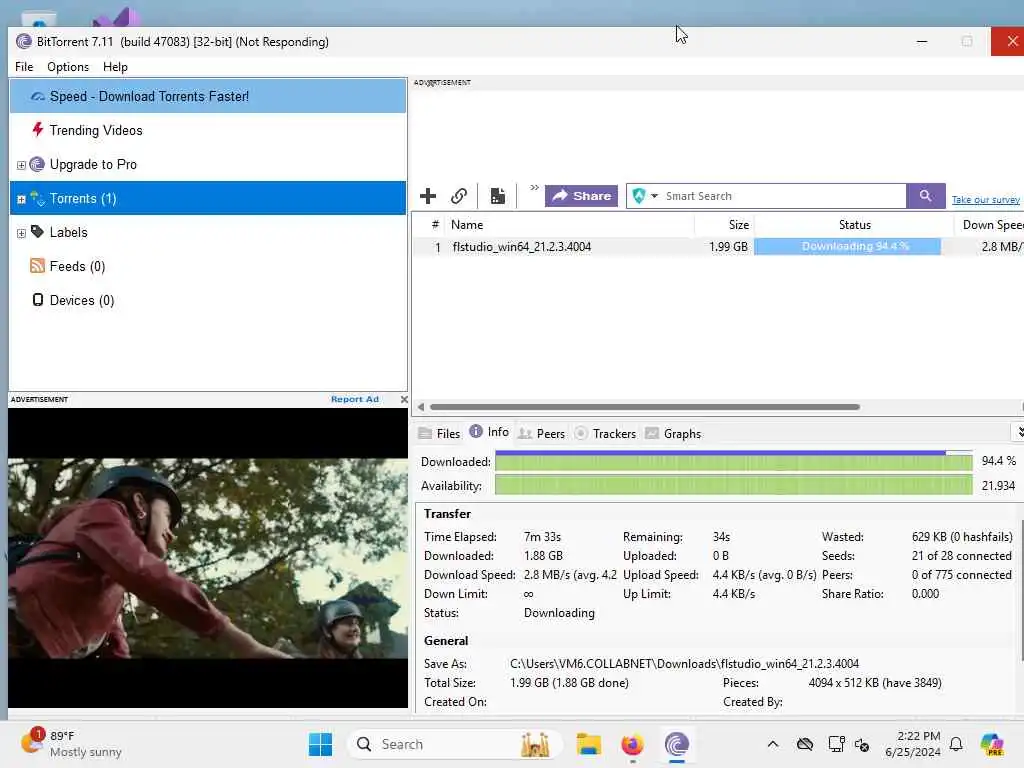The height and width of the screenshot is (768, 1024).
Task: Expand the Upgrade to Pro node
Action: point(21,165)
